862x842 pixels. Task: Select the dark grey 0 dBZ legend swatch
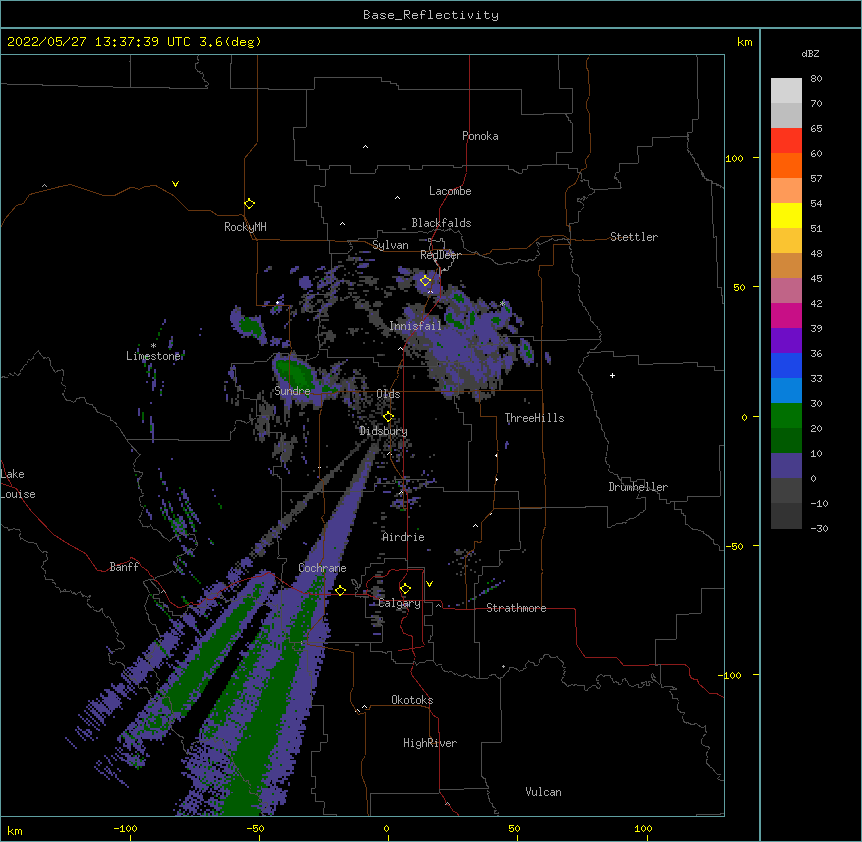[x=786, y=491]
